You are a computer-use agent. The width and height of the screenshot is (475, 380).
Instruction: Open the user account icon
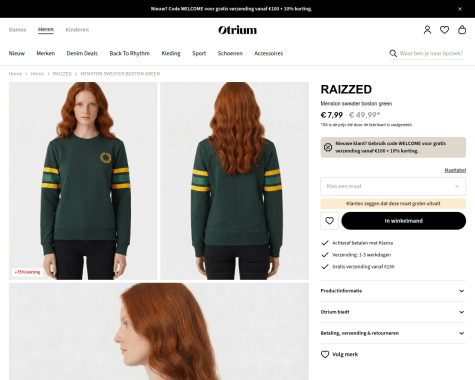point(427,30)
